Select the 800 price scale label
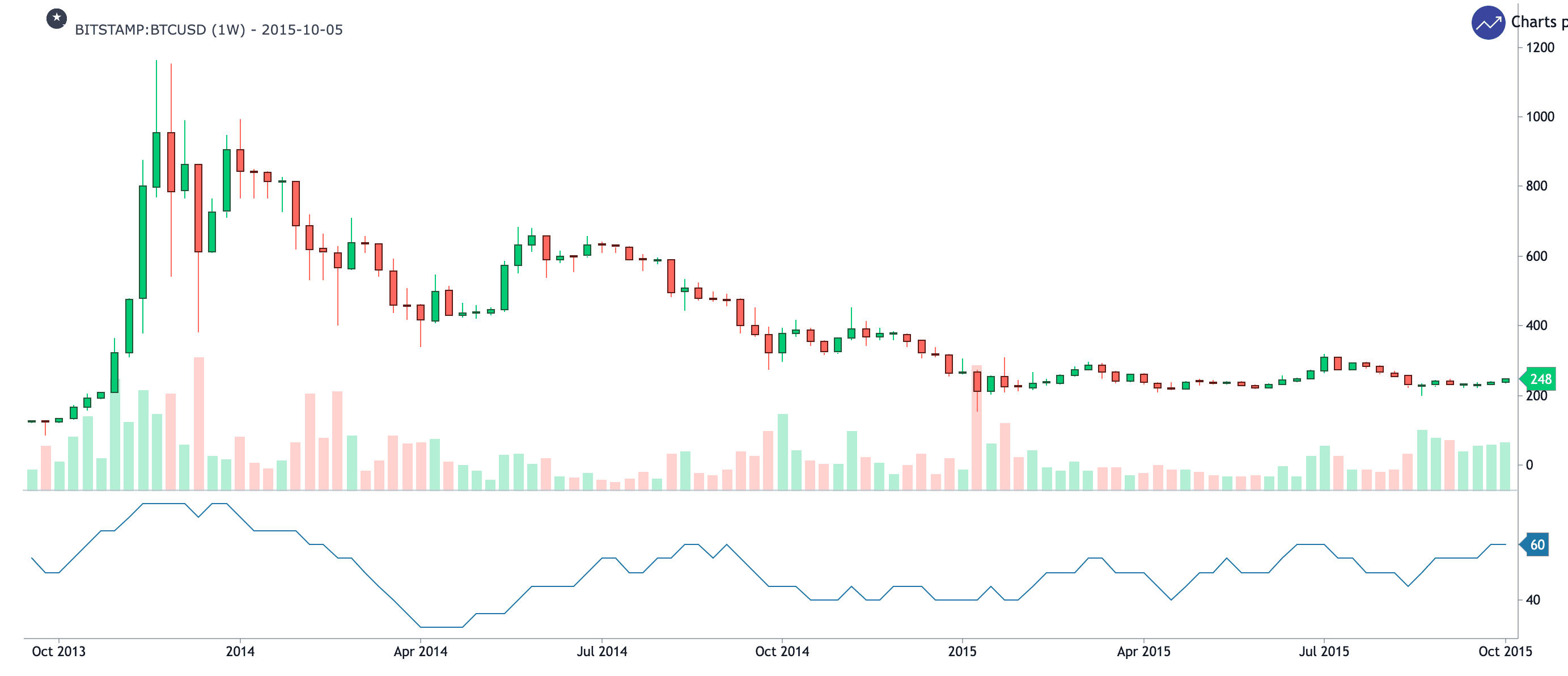Viewport: 1568px width, 676px height. coord(1536,187)
